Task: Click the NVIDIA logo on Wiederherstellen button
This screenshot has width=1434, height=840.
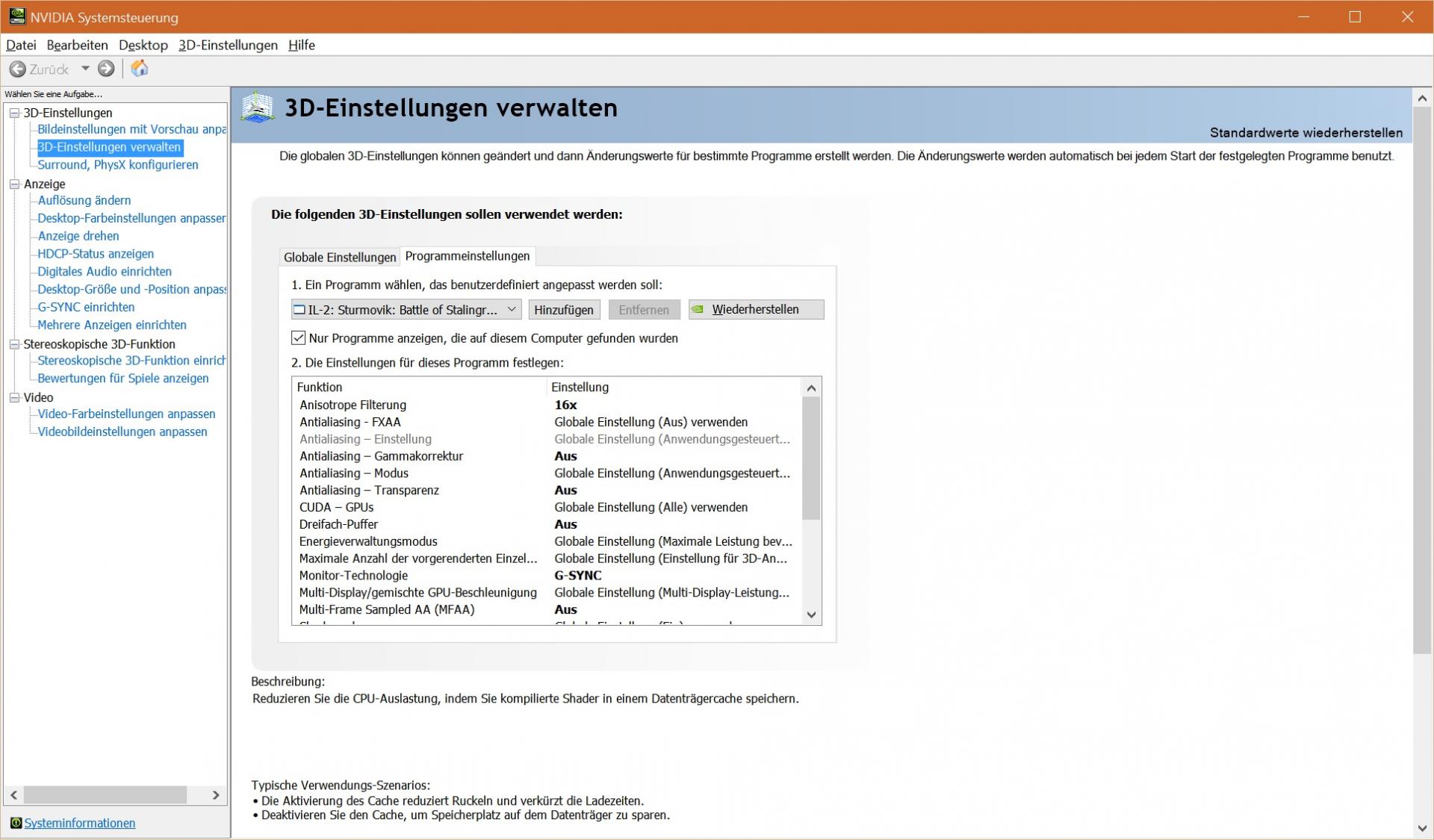Action: [698, 309]
